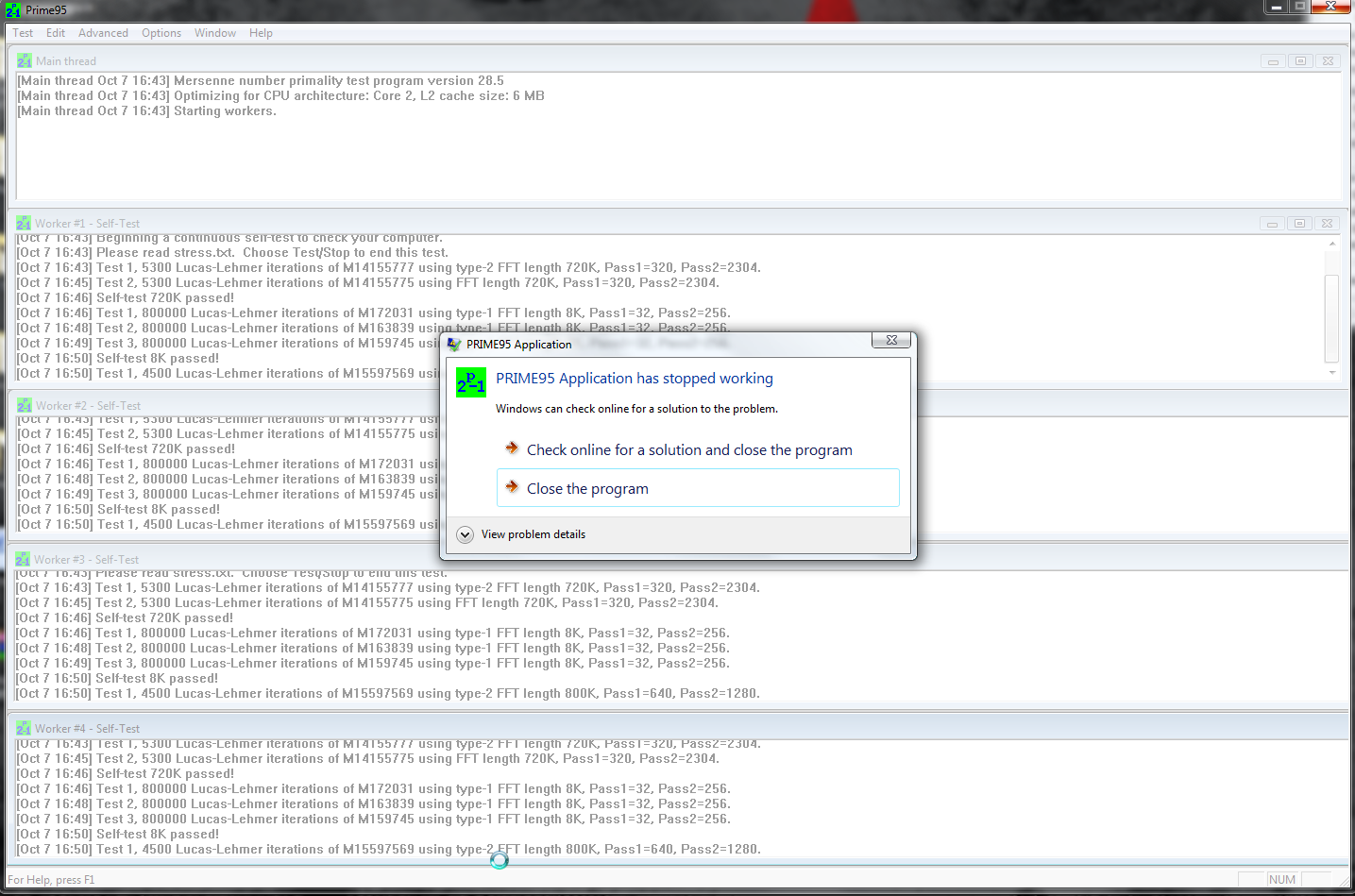Click 'For Help, press F1' status text

[51, 880]
